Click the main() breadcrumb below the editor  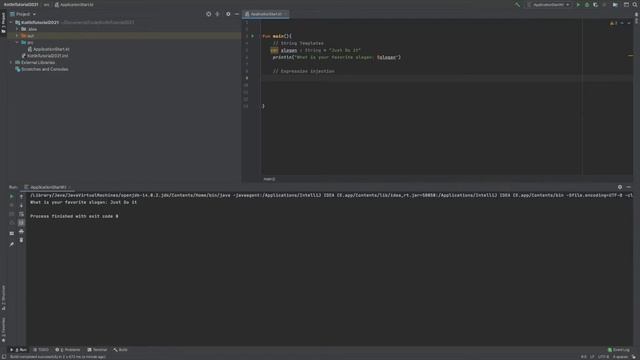click(x=269, y=179)
